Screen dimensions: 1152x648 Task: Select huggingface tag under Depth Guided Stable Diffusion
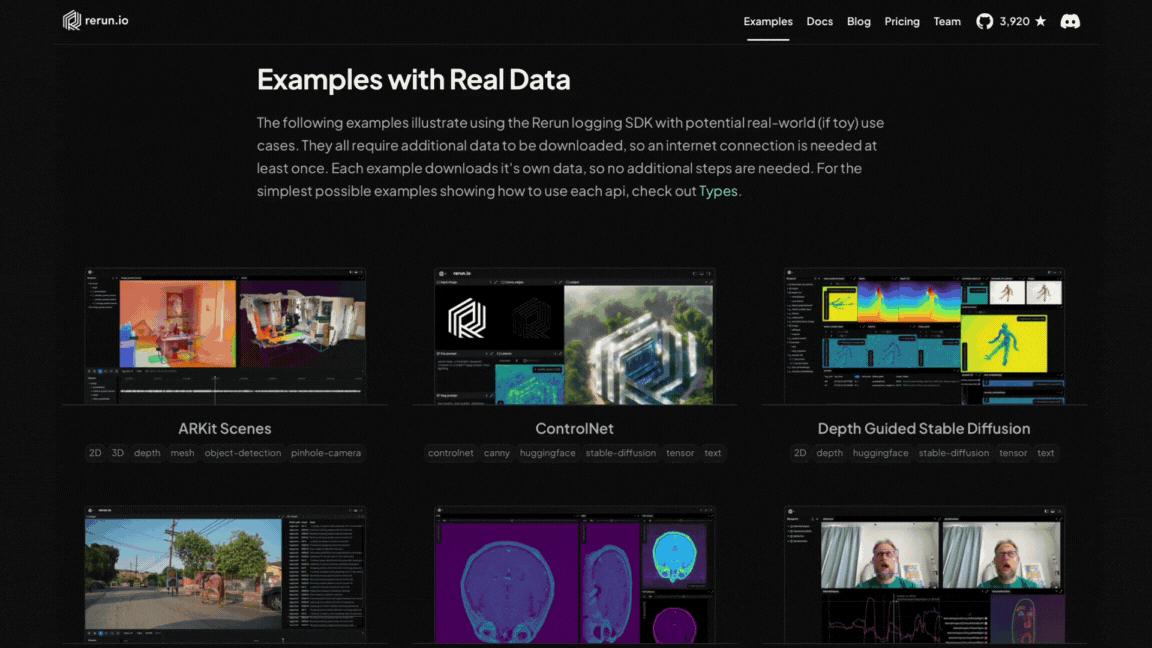880,453
